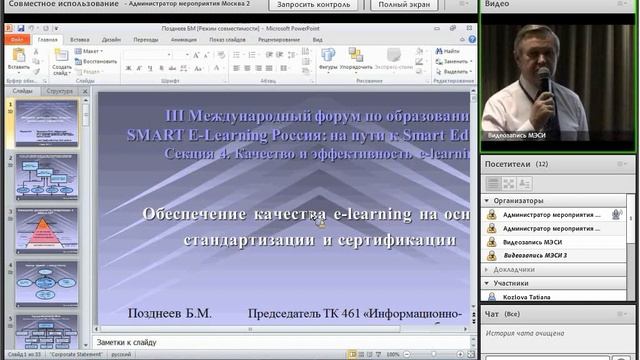Switch to the Переходы ribbon tab
Screen dimensions: 640x360
coord(146,40)
